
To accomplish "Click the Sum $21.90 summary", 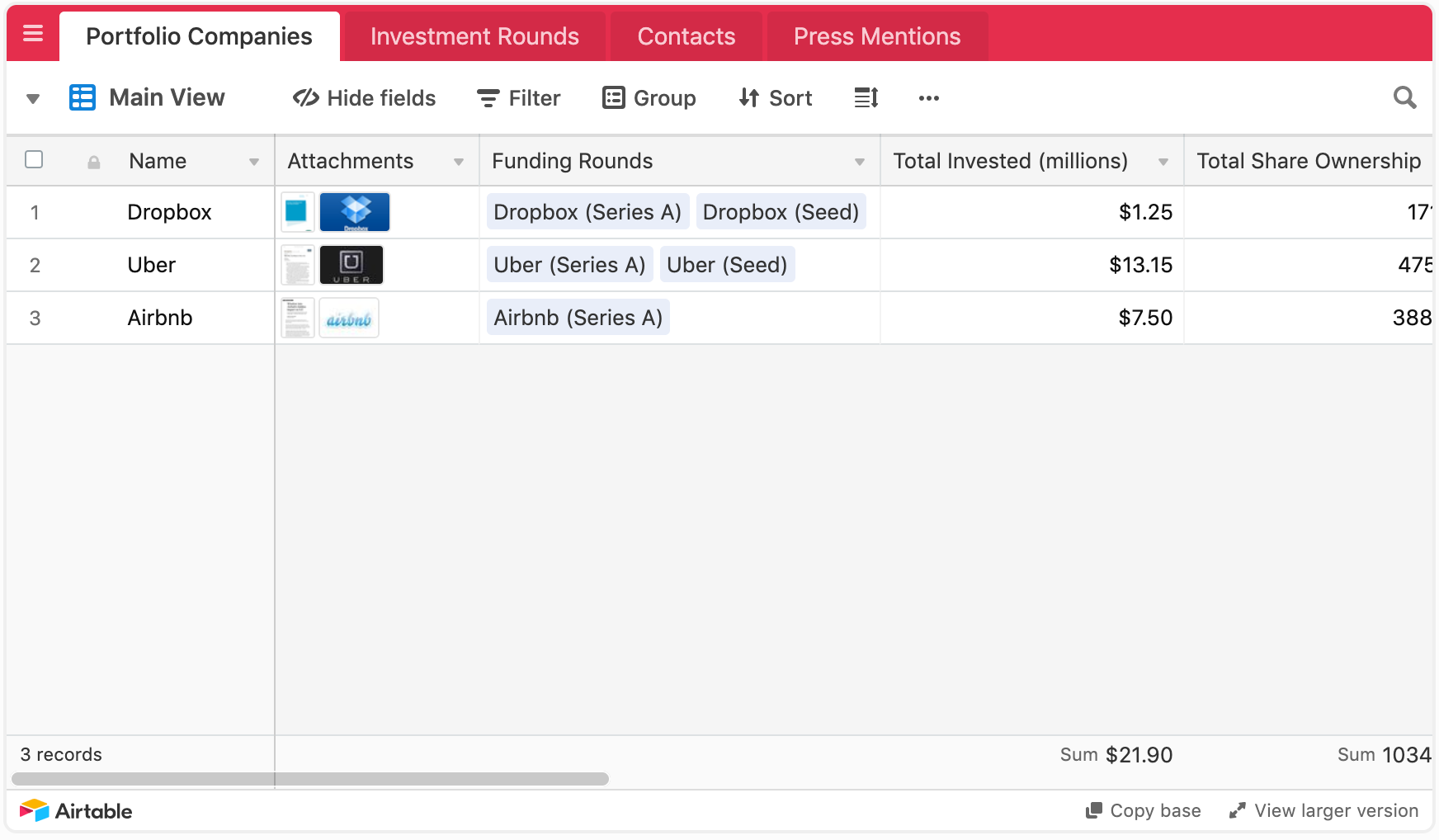I will point(1116,755).
